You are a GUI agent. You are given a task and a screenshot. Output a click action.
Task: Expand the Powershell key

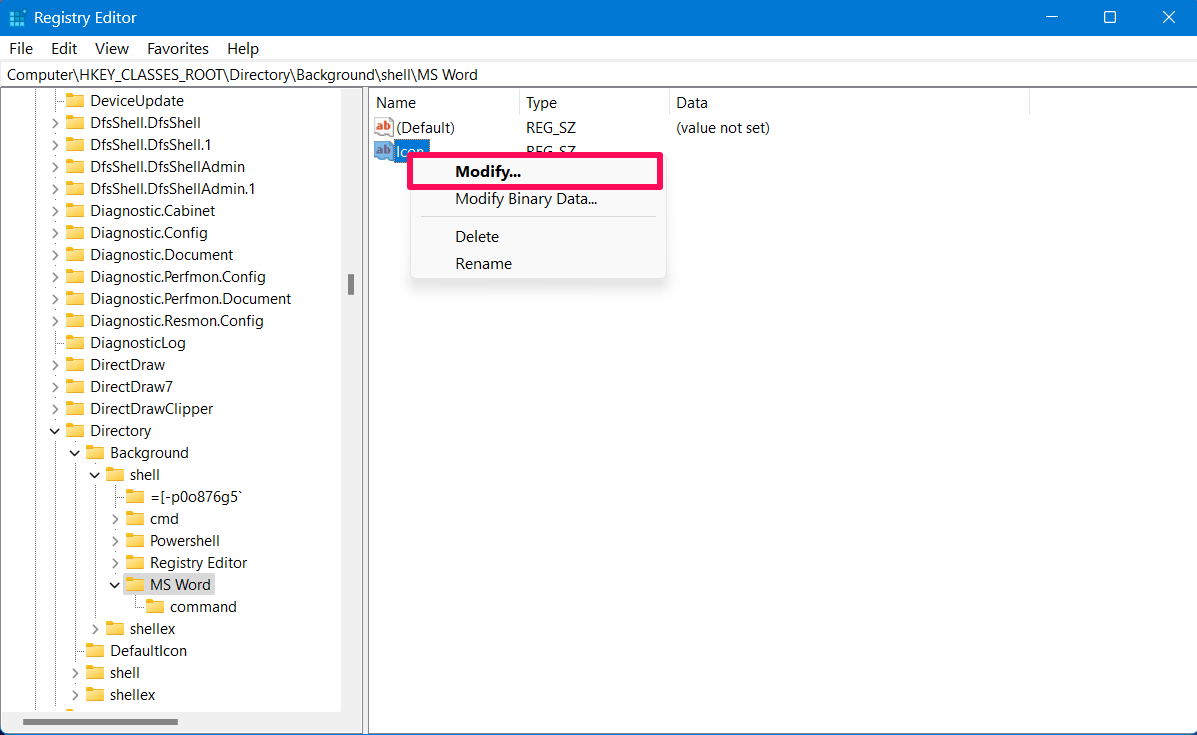[115, 540]
